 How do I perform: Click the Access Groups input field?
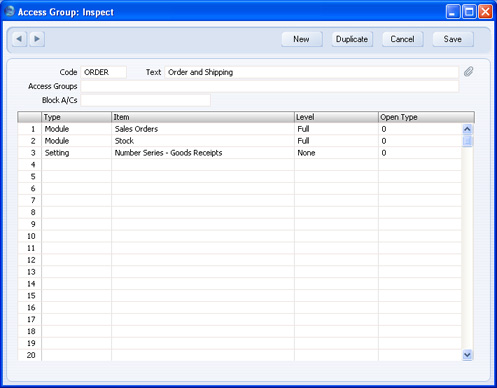(x=270, y=86)
